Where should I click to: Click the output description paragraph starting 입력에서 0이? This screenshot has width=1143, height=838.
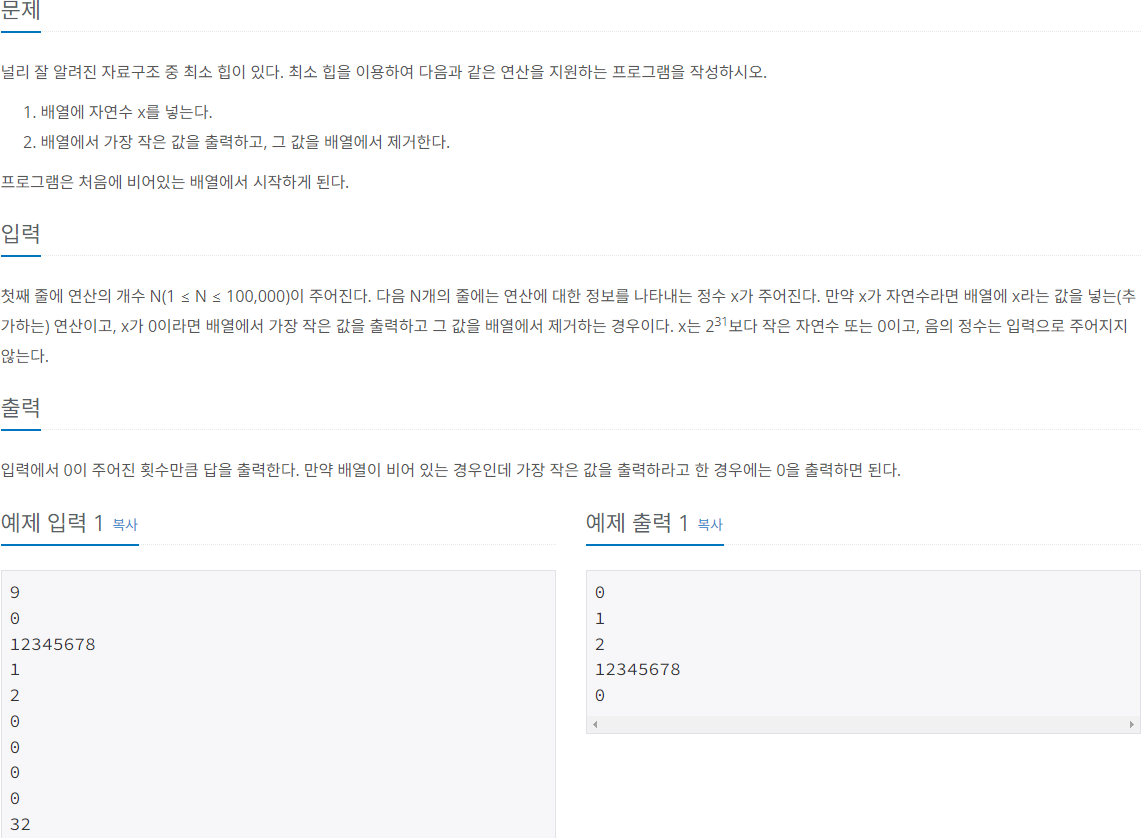(x=450, y=470)
